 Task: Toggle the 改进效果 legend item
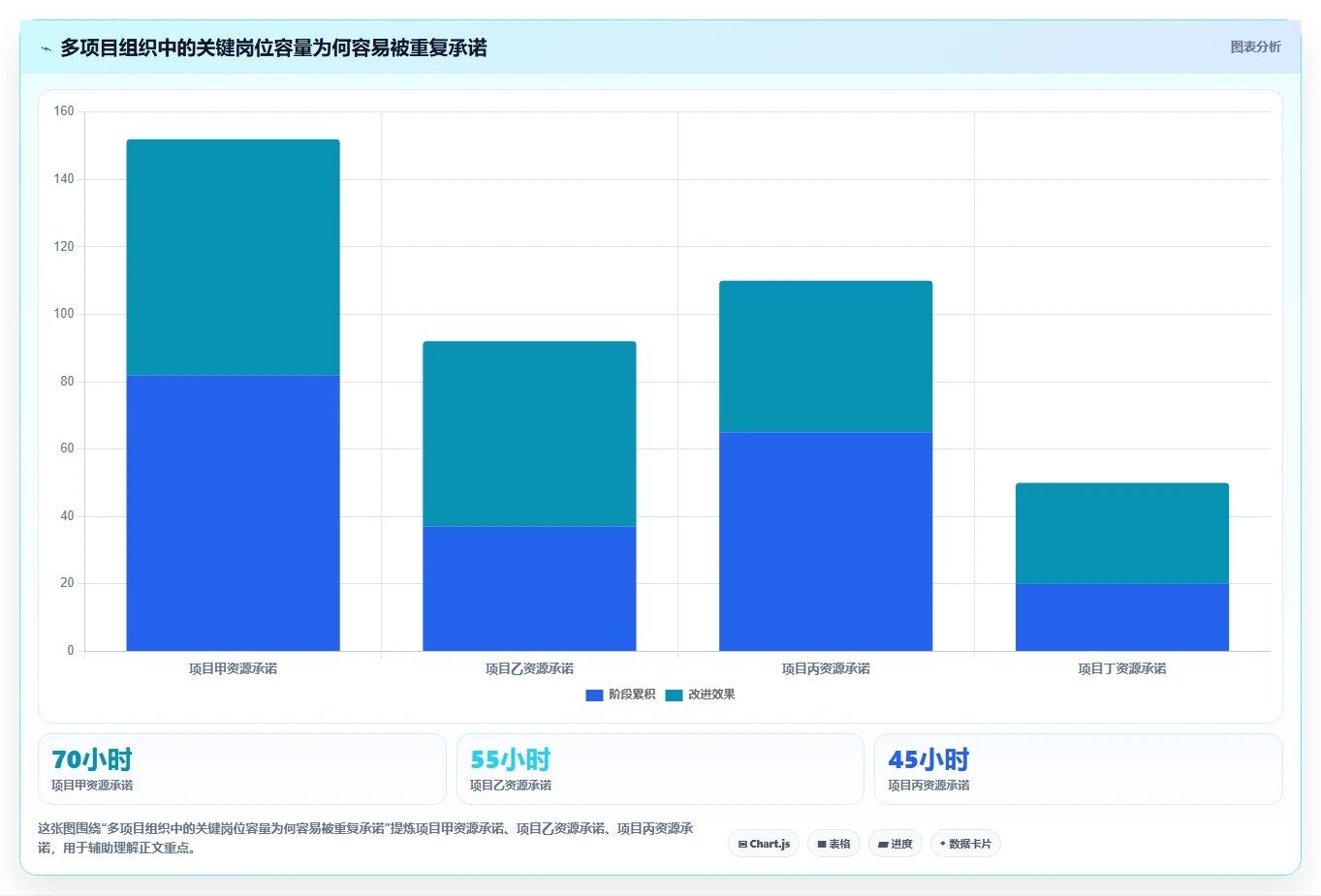tap(701, 695)
